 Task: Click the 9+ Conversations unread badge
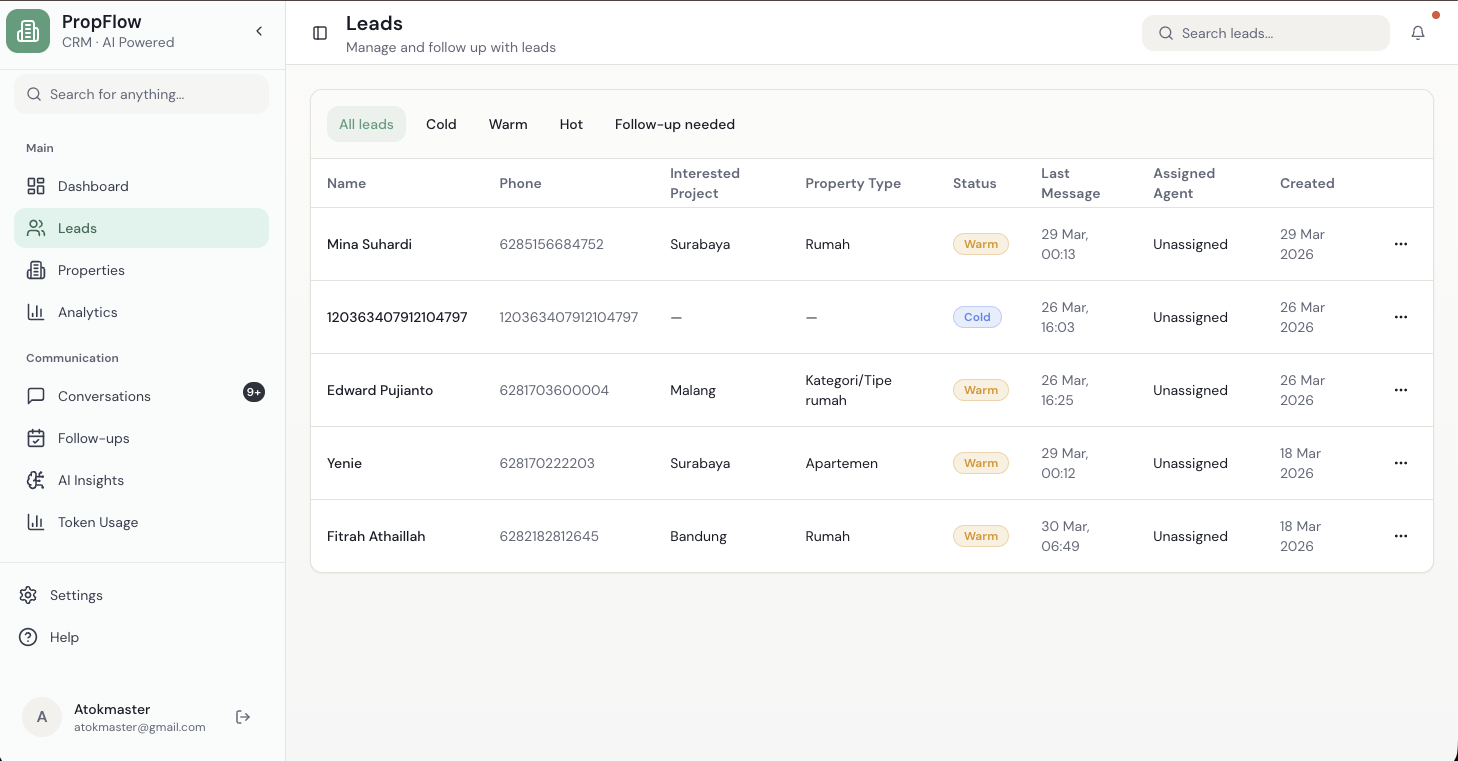coord(254,392)
